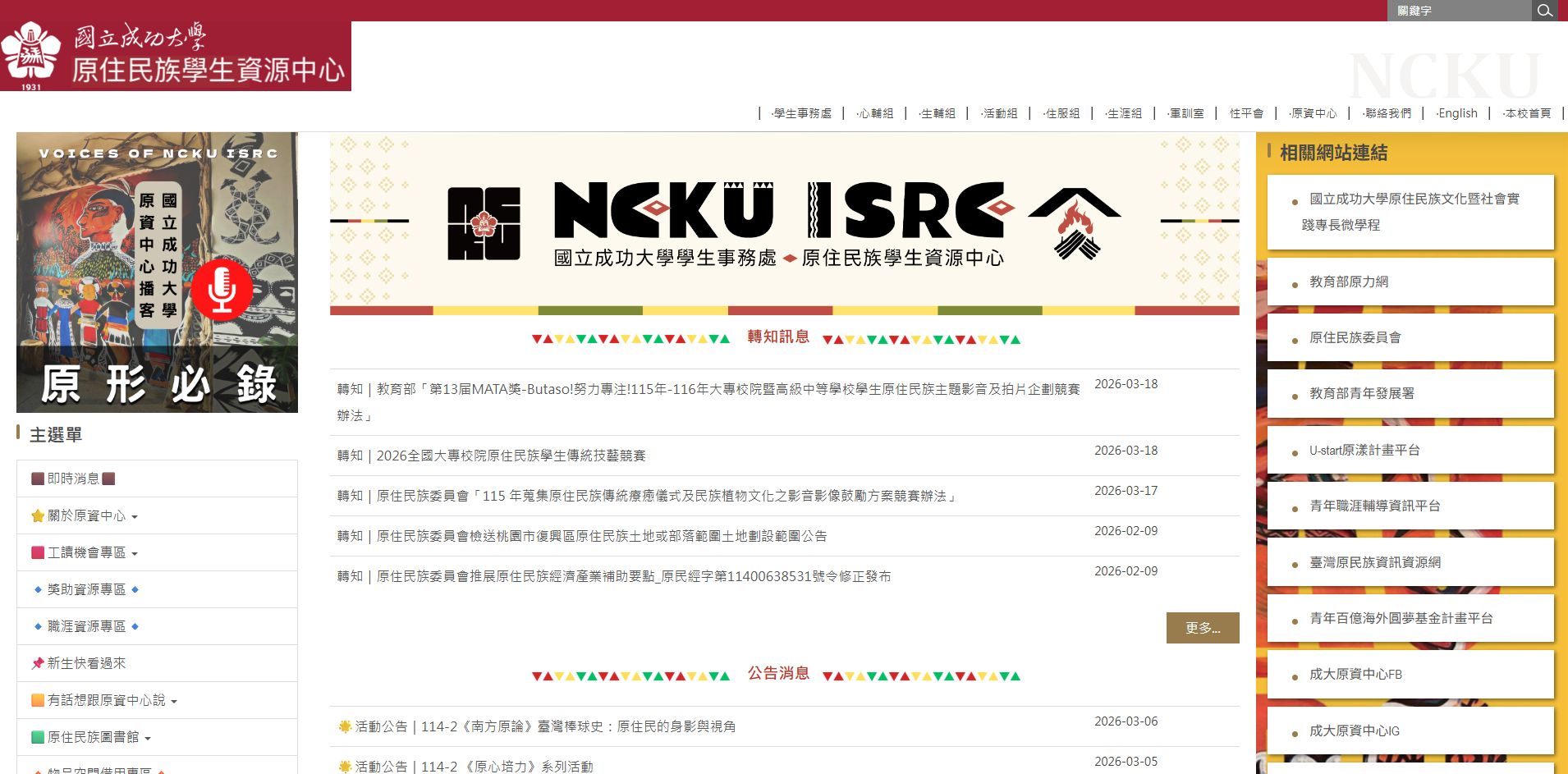
Task: Open the 教育部原力網 related link
Action: tap(1348, 282)
